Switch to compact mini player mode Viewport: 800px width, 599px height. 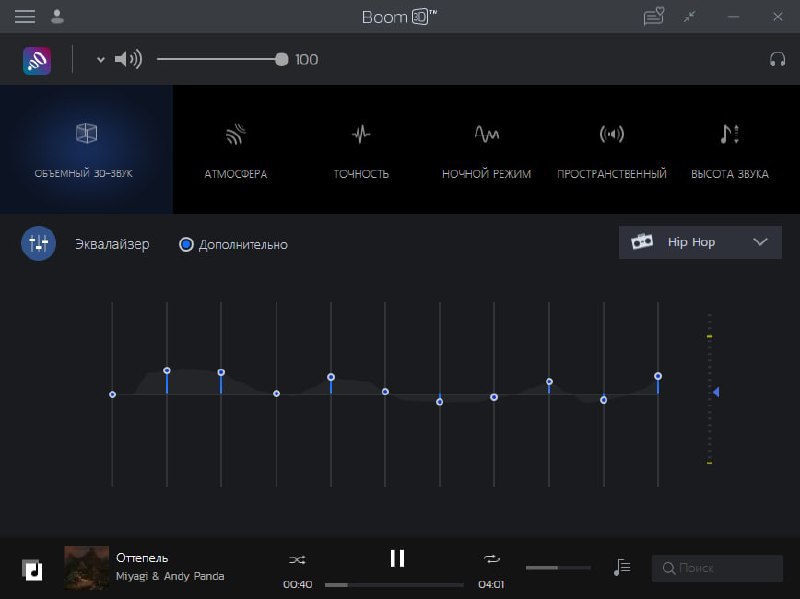(690, 17)
